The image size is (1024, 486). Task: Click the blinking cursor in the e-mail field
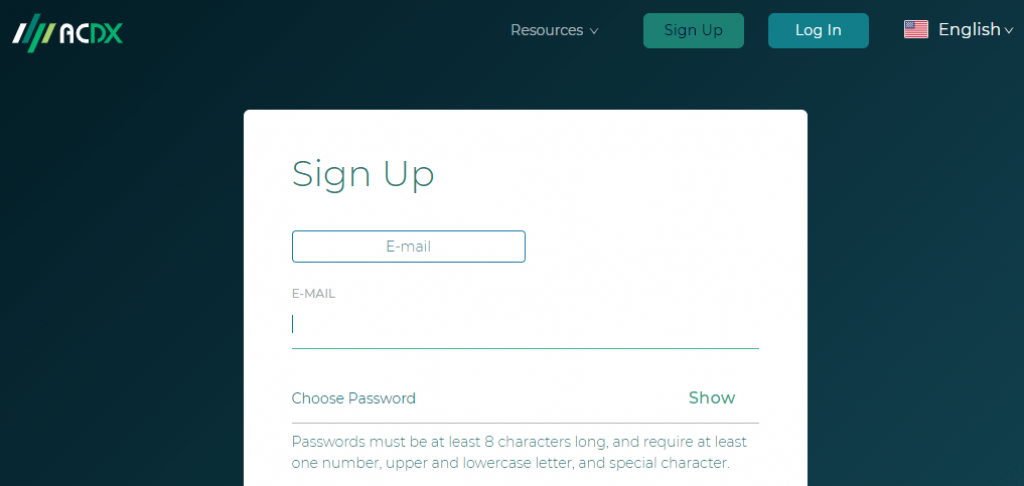(x=293, y=324)
